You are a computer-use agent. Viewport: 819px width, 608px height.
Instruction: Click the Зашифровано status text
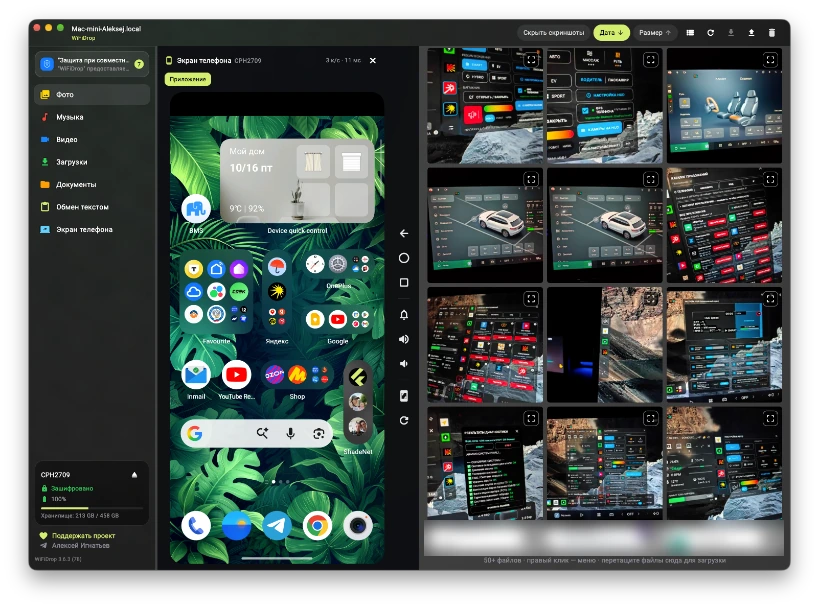72,488
